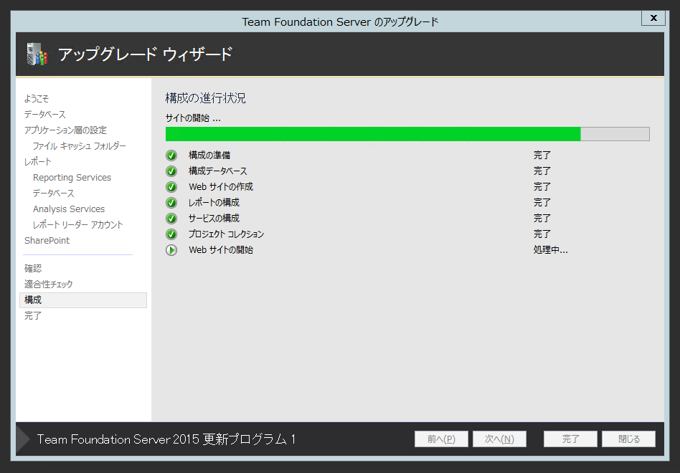This screenshot has width=680, height=473.
Task: Click 前へ(P) button
Action: [x=441, y=439]
